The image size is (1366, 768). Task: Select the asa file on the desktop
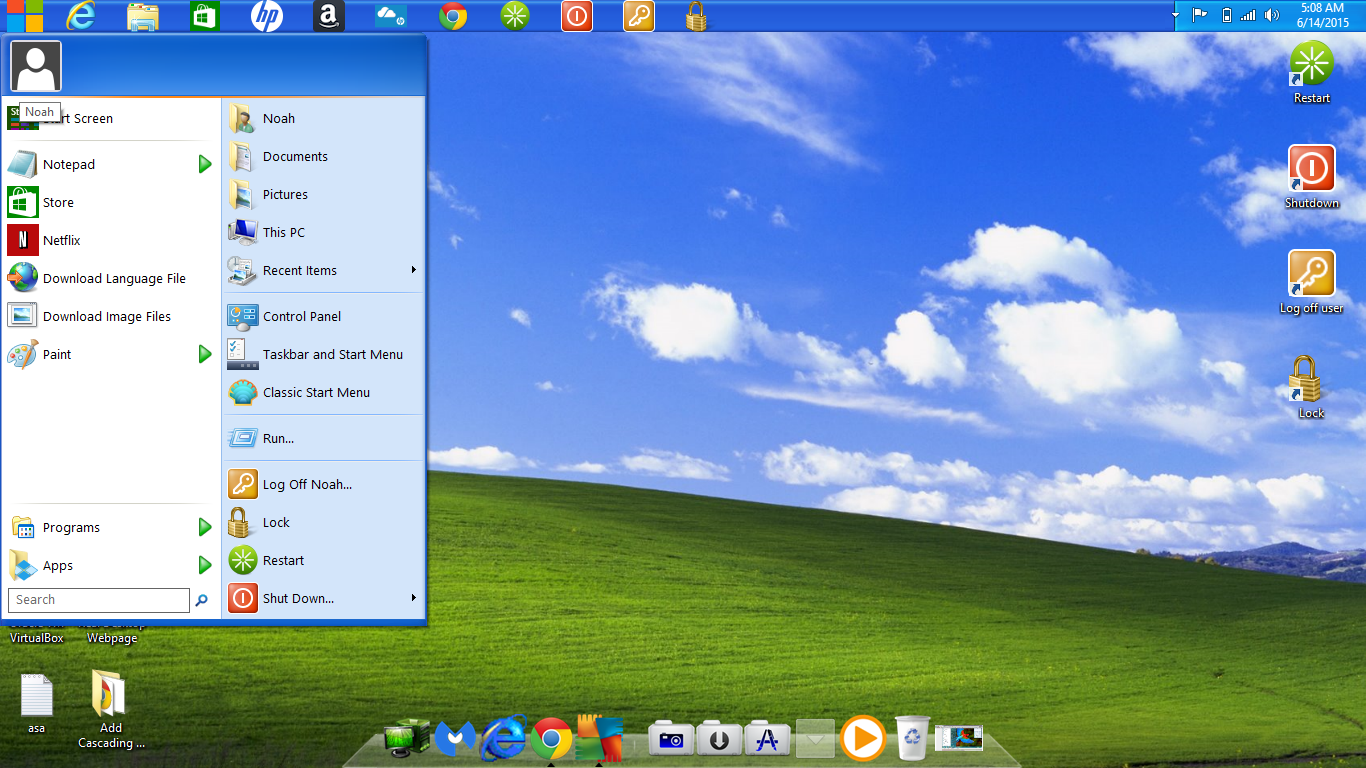tap(37, 703)
